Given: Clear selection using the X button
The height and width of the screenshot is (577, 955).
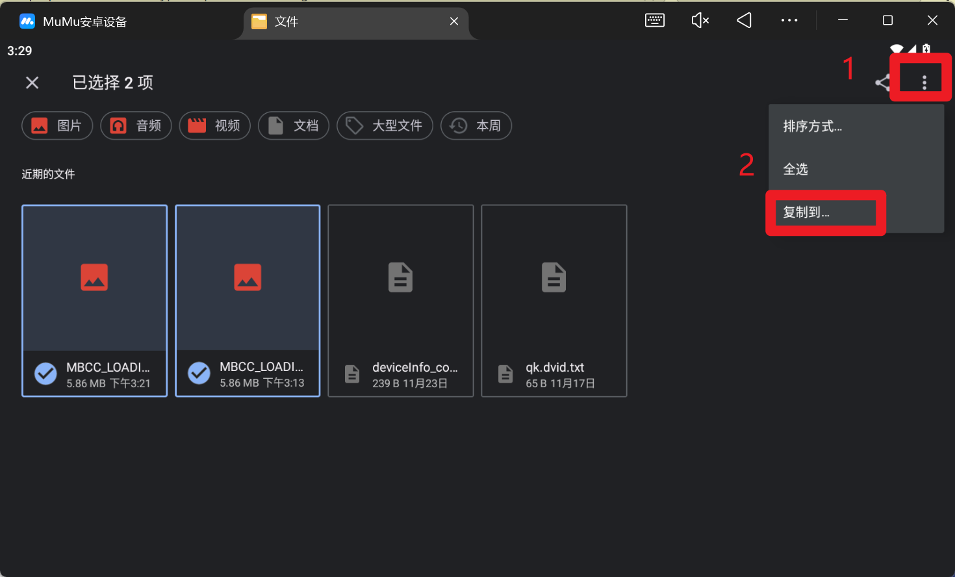Looking at the screenshot, I should coord(31,82).
